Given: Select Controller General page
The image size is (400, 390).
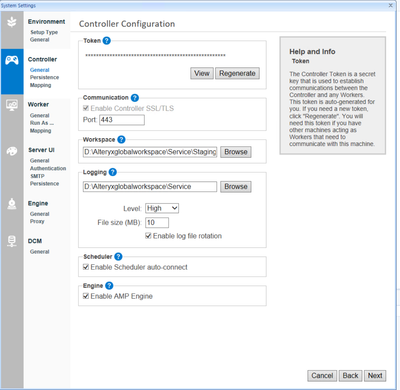Looking at the screenshot, I should coord(39,70).
